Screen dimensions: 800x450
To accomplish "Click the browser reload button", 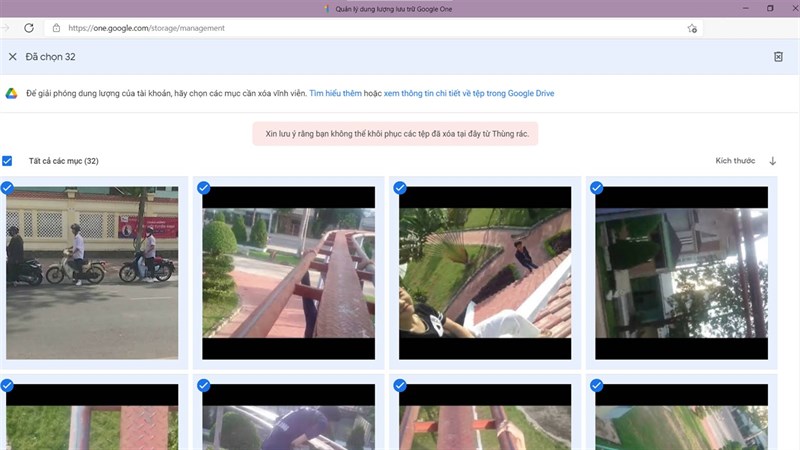I will click(29, 28).
